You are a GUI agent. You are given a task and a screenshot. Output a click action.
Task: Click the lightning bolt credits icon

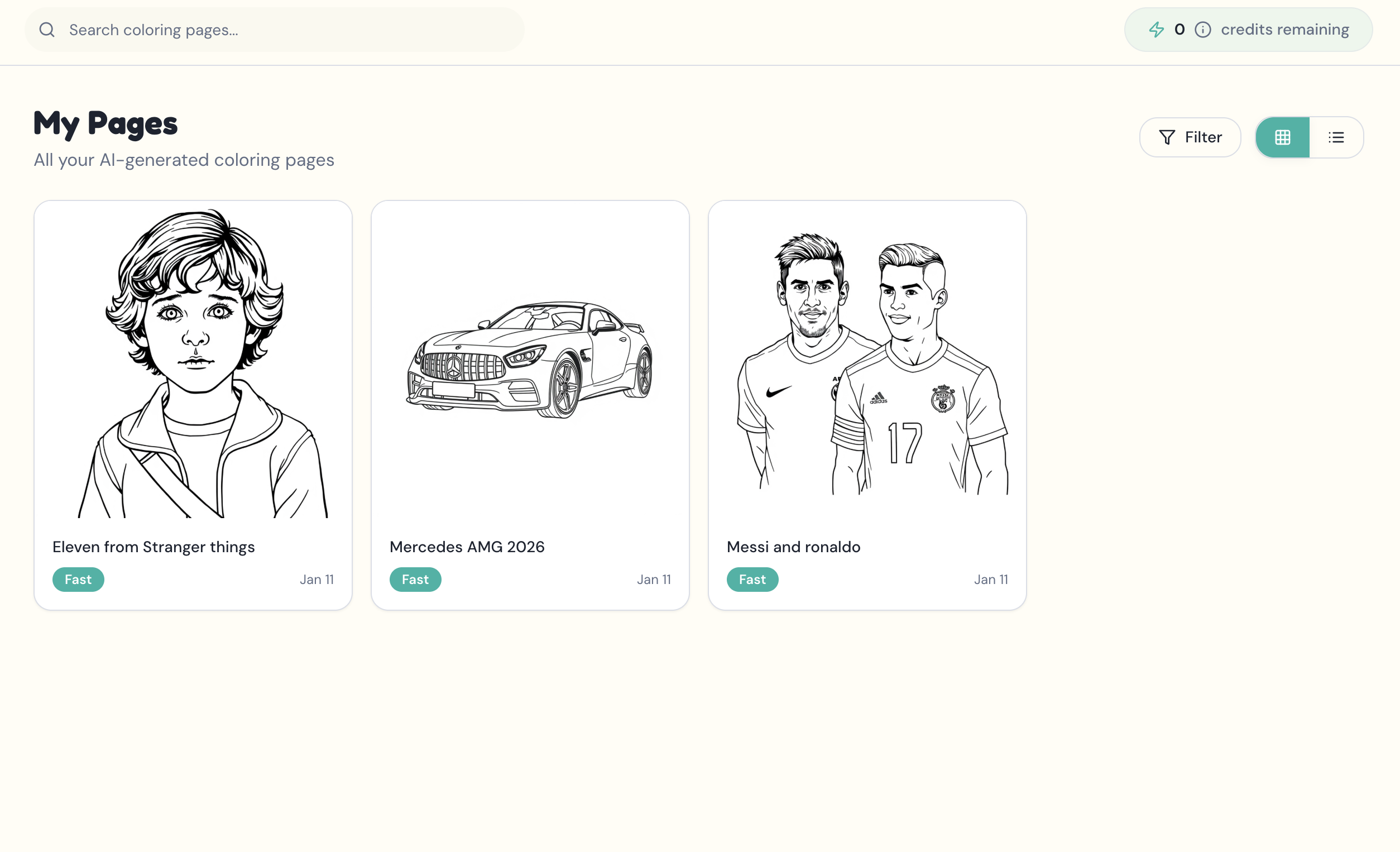(1157, 29)
